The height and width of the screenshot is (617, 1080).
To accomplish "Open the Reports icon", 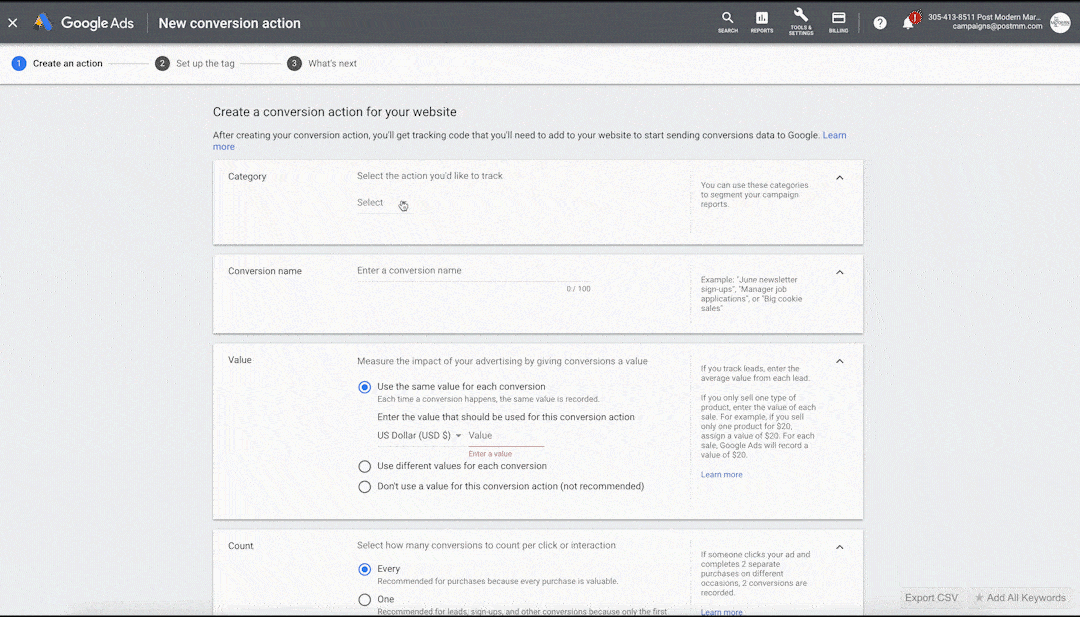I will 762,19.
